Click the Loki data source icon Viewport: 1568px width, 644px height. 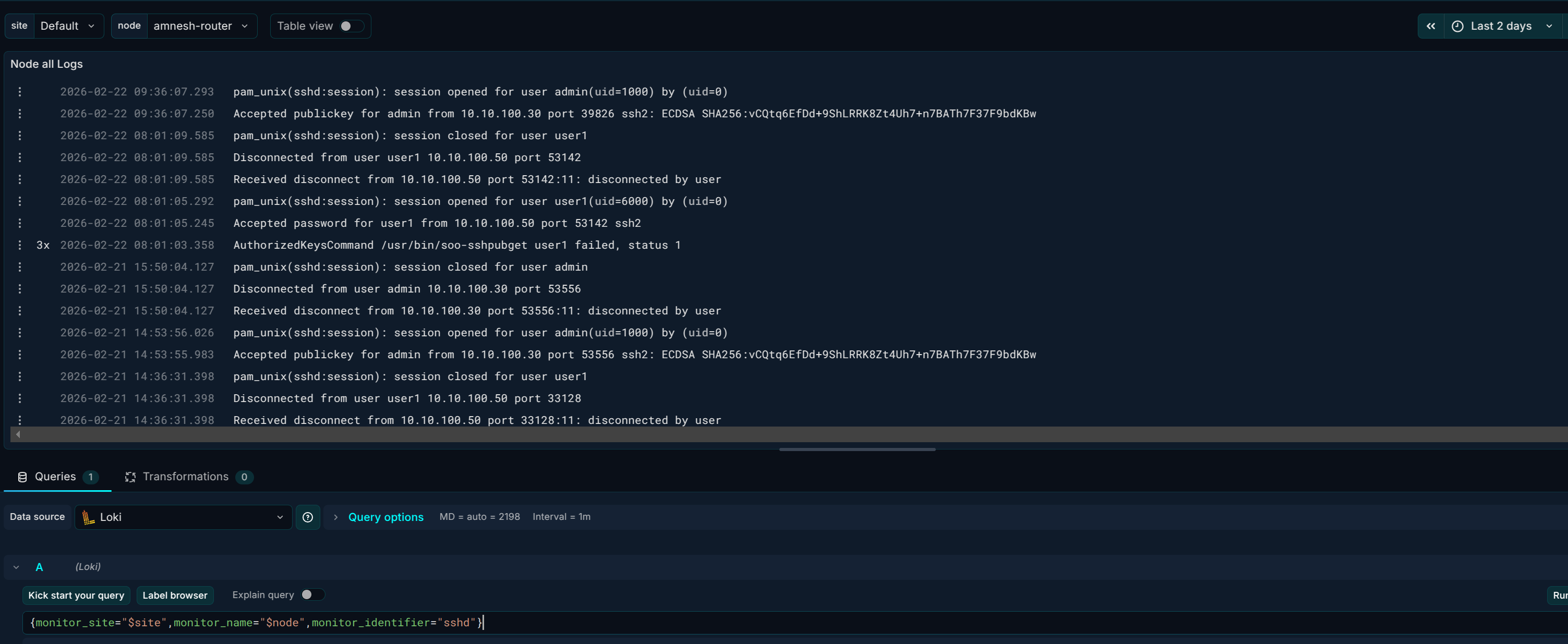(89, 517)
